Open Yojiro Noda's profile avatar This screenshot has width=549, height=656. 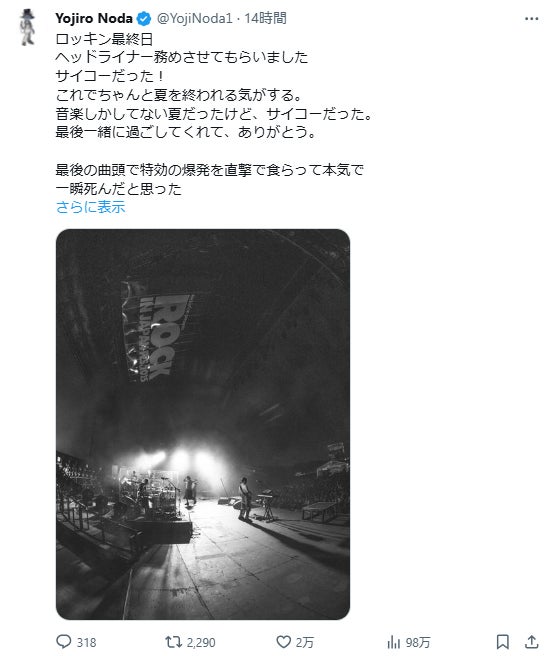coord(28,27)
